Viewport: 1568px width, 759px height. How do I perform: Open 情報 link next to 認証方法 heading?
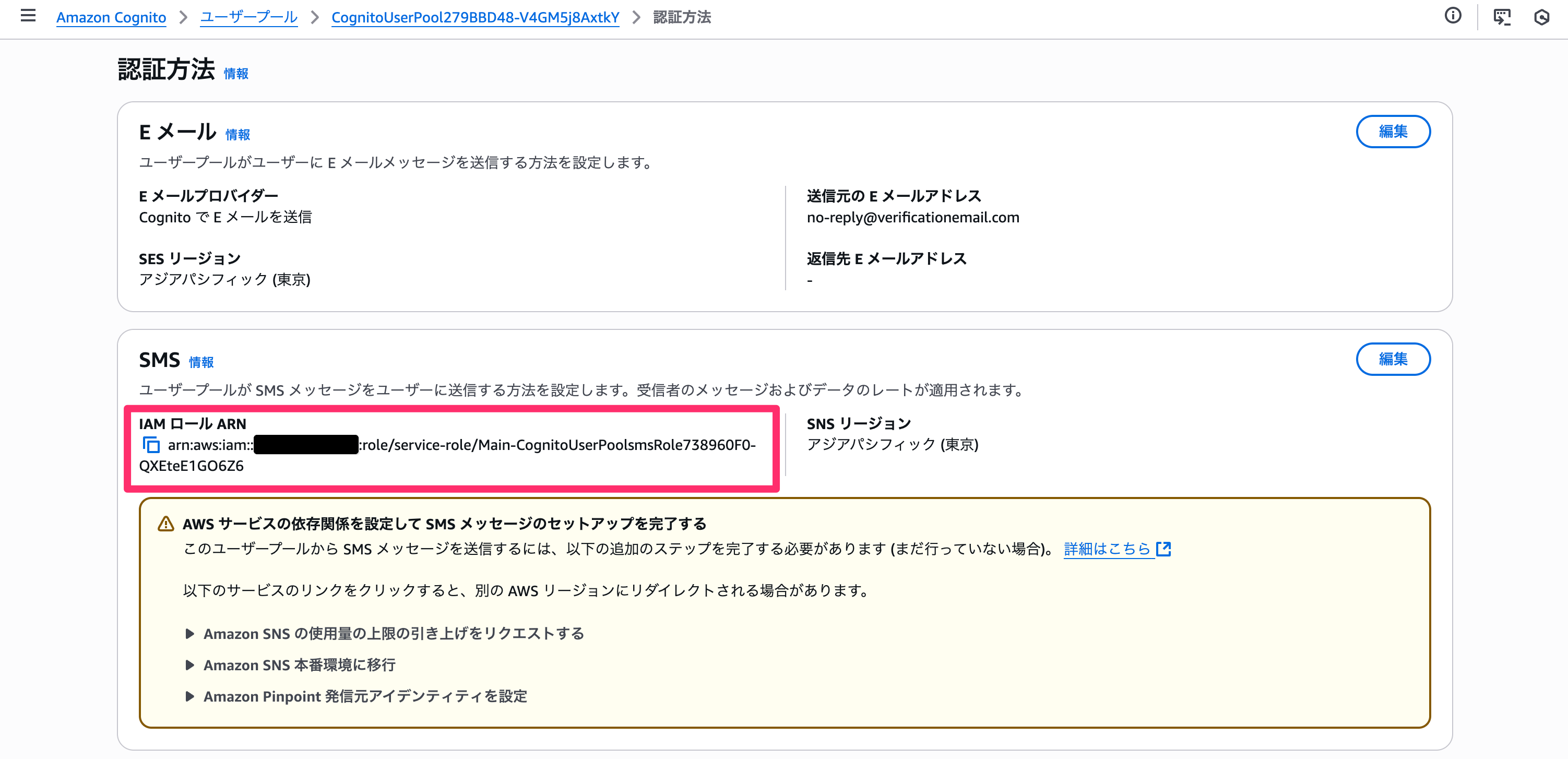pos(235,74)
